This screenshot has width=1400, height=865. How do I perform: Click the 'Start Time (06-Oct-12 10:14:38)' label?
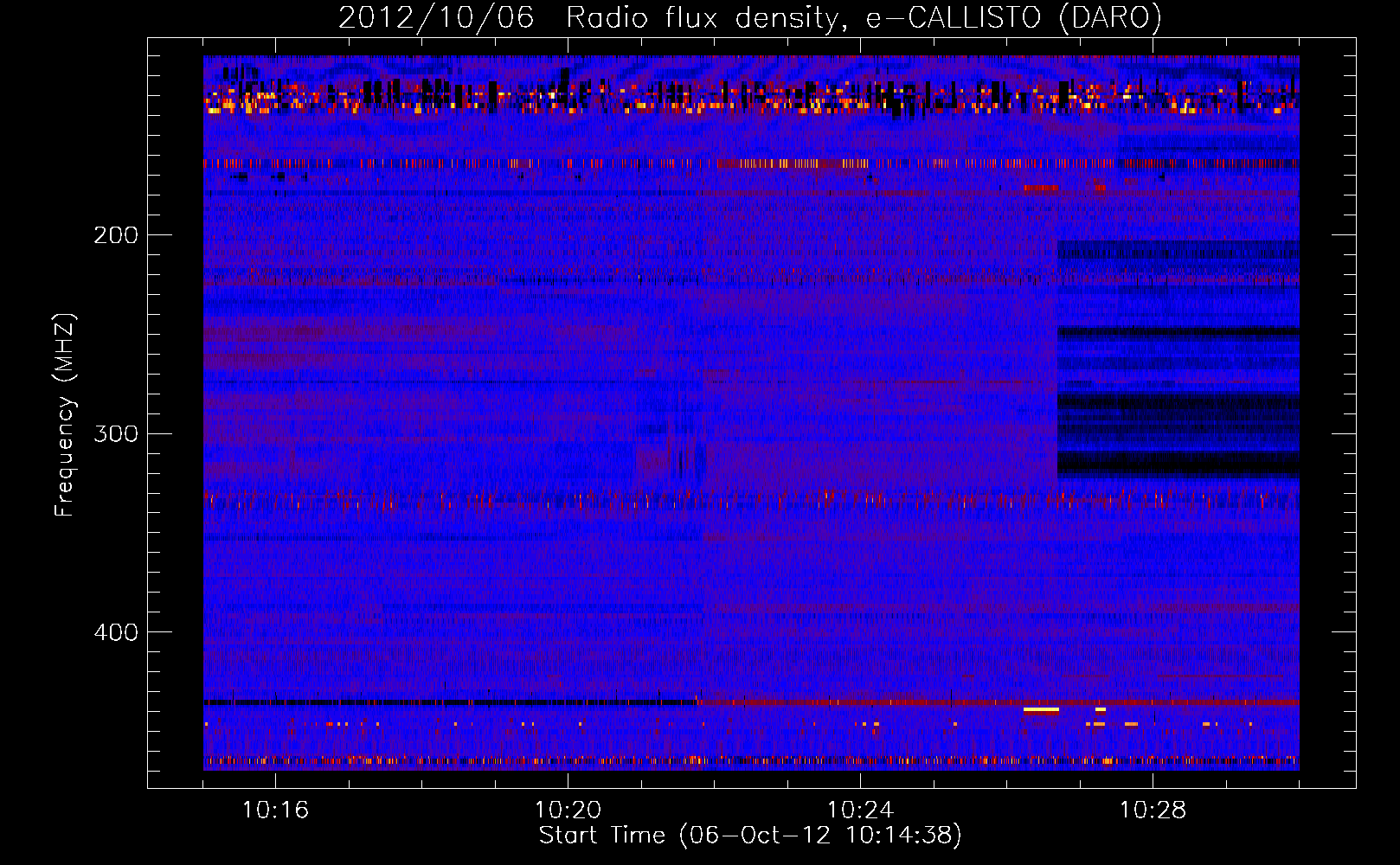point(750,836)
